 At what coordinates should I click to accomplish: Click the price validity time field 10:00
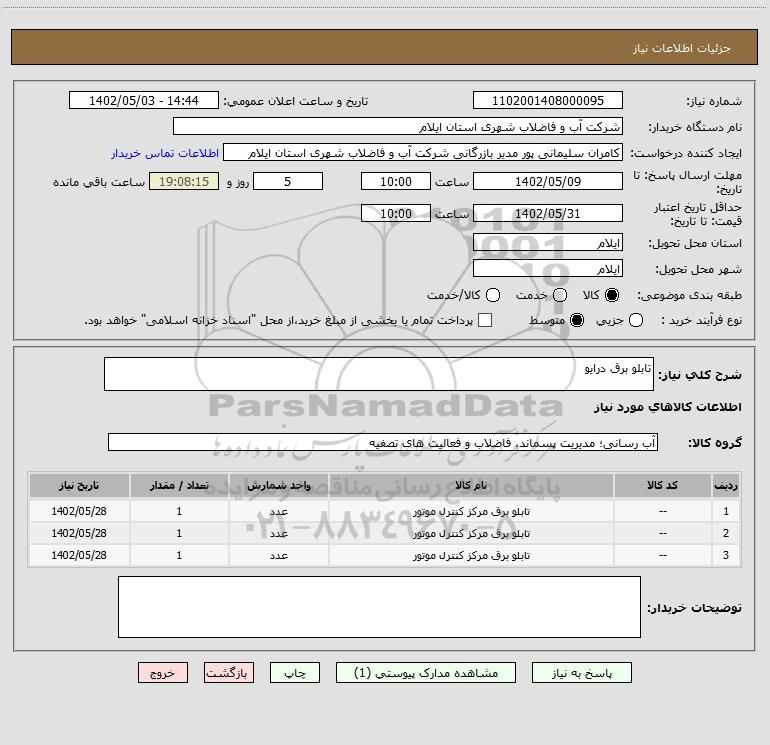coord(396,213)
